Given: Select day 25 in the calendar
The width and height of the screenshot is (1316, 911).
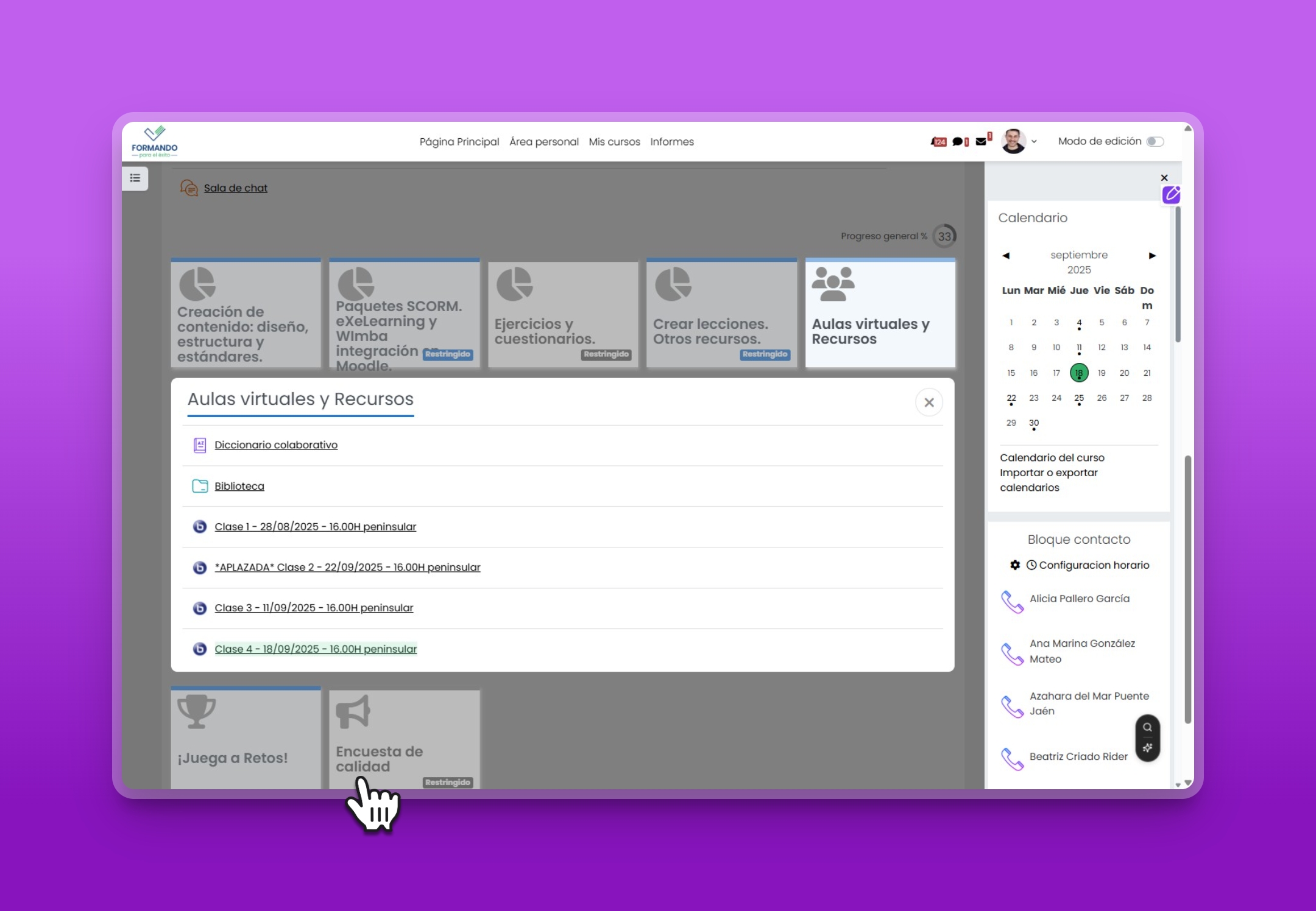Looking at the screenshot, I should 1078,398.
